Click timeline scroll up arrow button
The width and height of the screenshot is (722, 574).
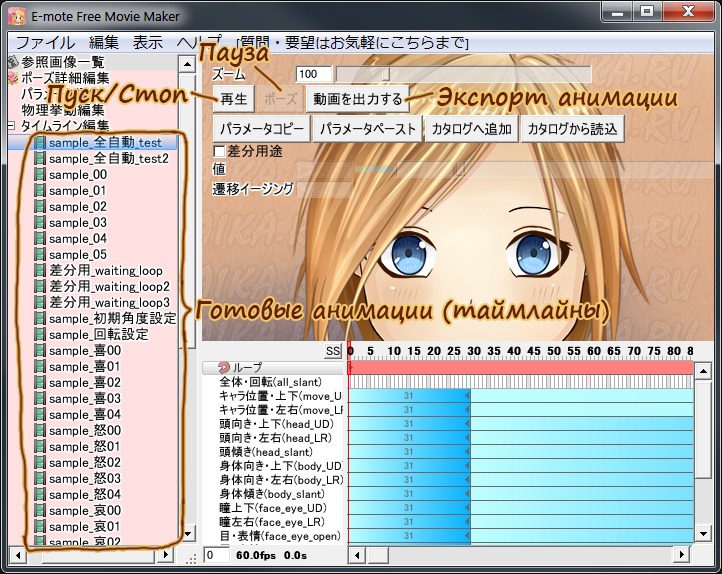[x=703, y=371]
